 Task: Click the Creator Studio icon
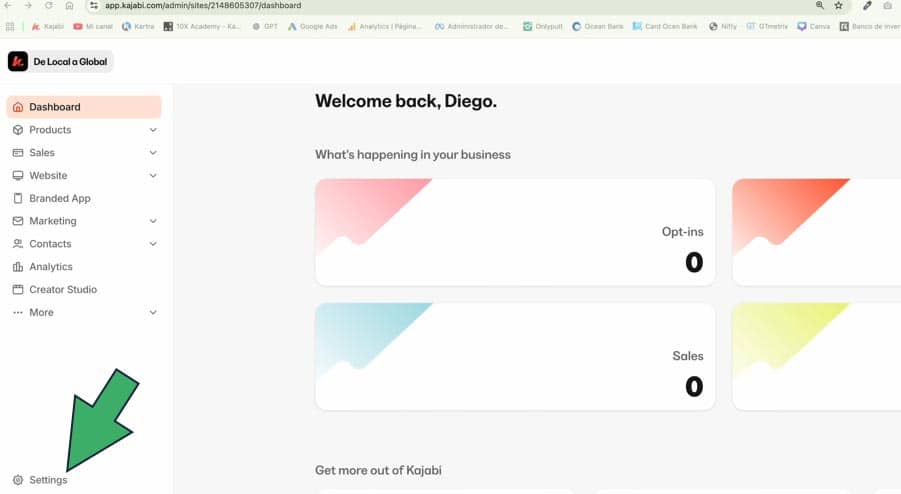tap(18, 290)
